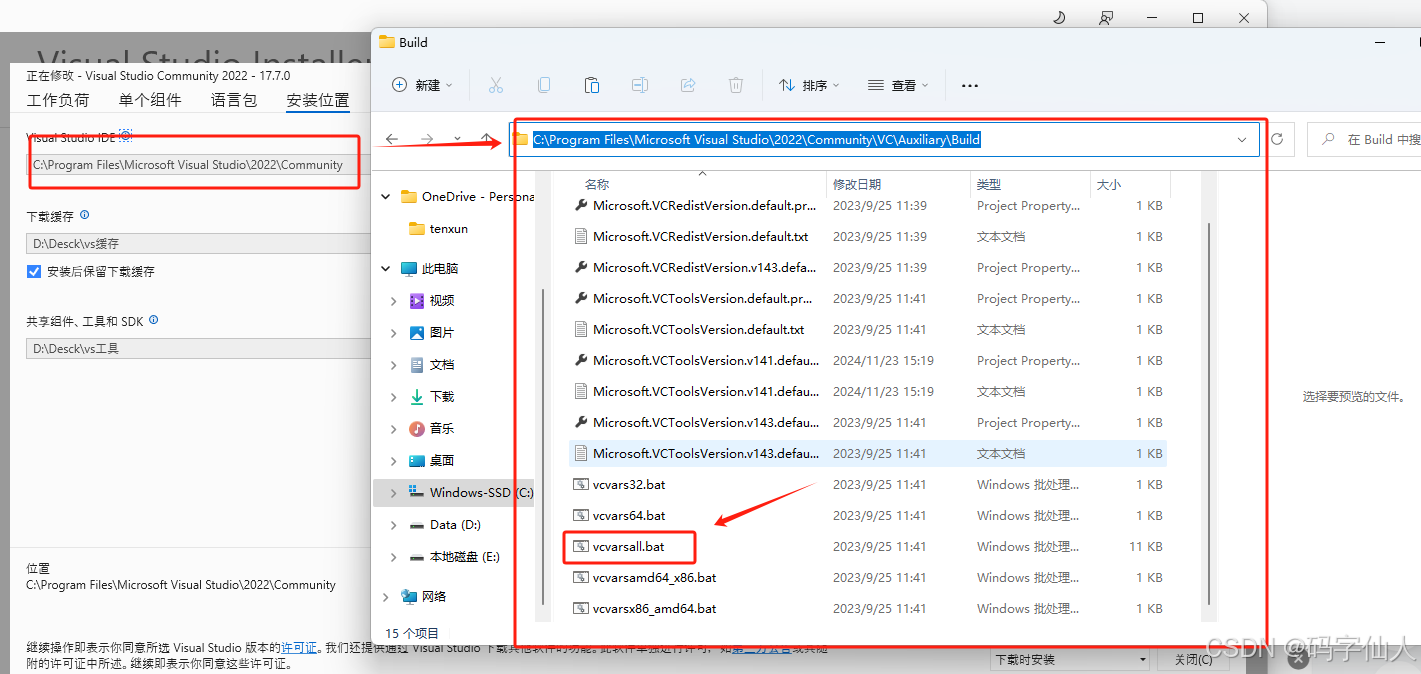The image size is (1421, 674).
Task: Sort files by 大小 column header
Action: click(x=1128, y=185)
